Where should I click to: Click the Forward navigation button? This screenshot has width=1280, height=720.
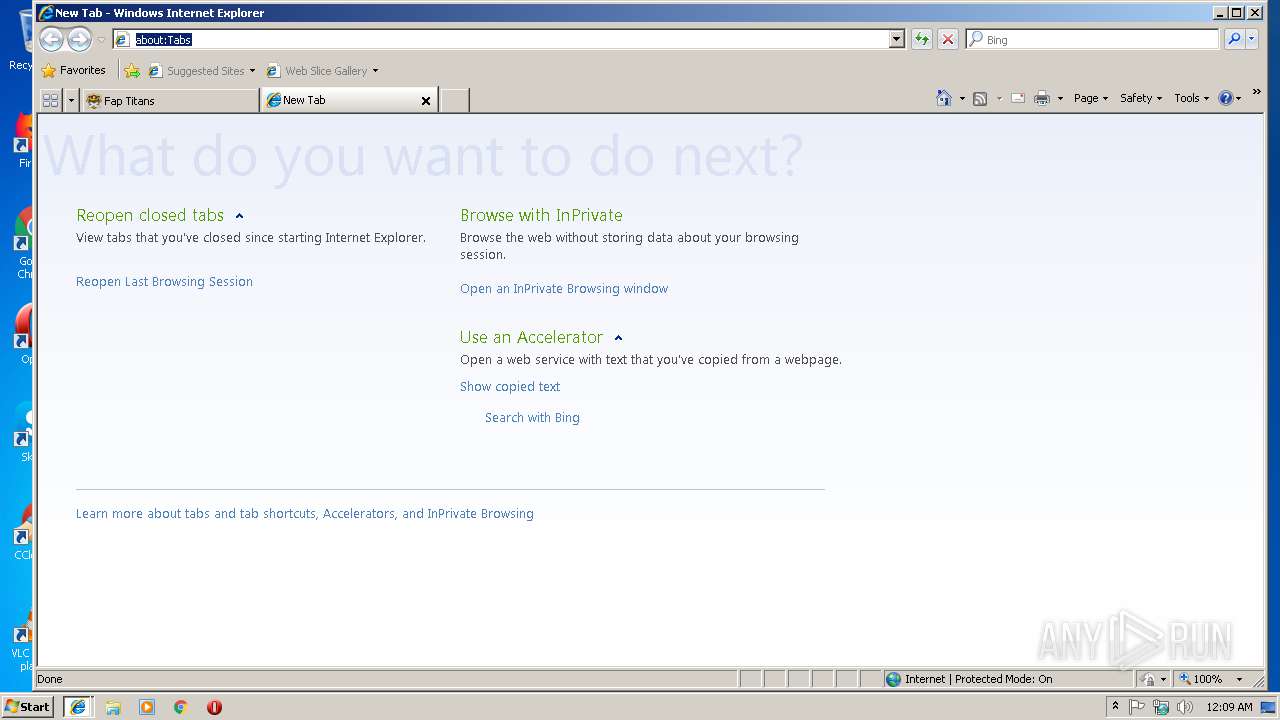point(79,39)
